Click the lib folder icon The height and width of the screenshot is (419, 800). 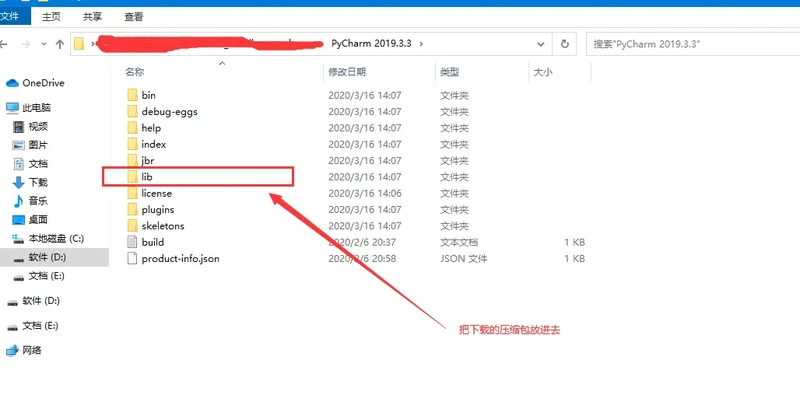pos(132,177)
